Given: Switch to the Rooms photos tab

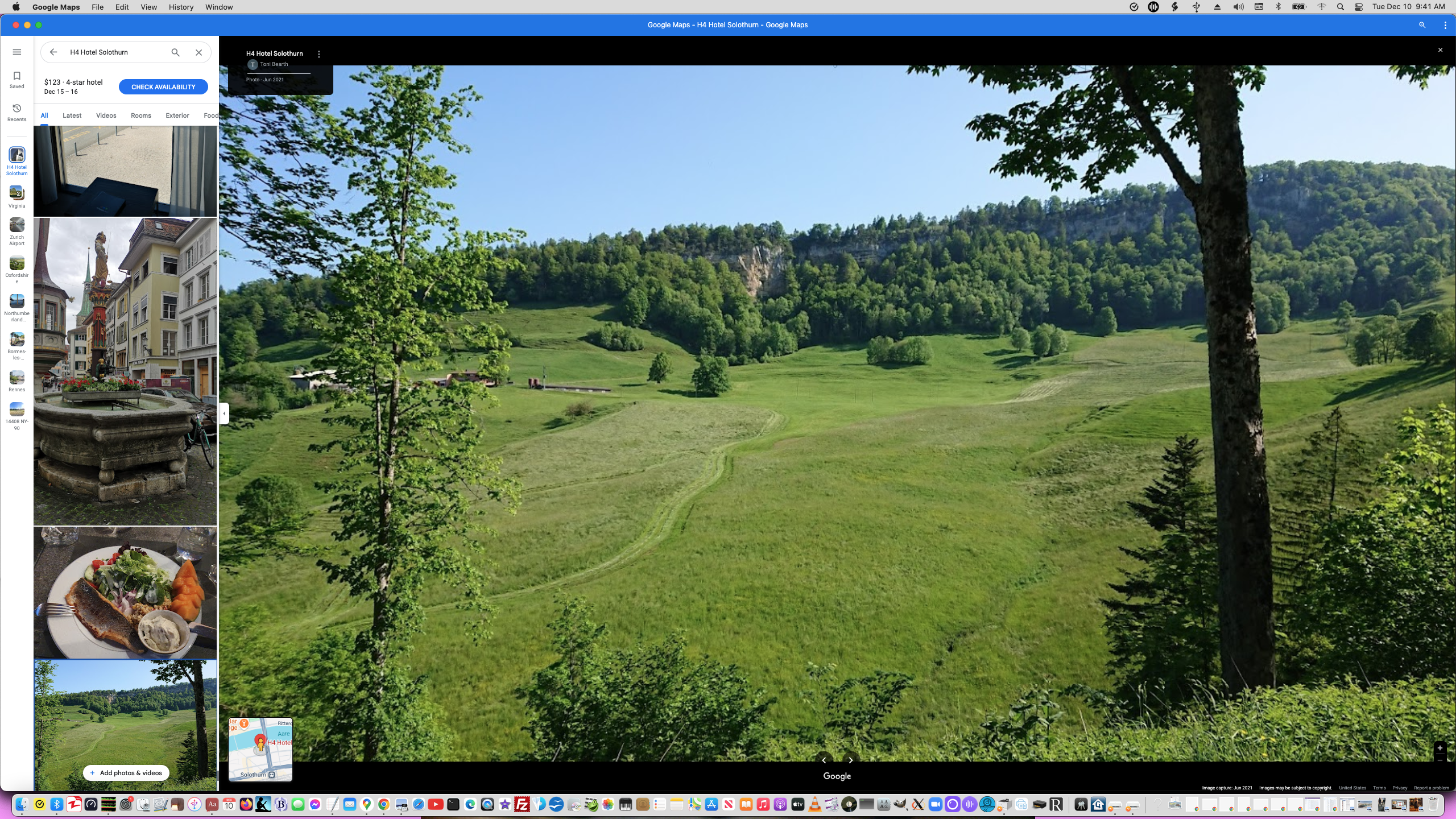Looking at the screenshot, I should pyautogui.click(x=140, y=115).
